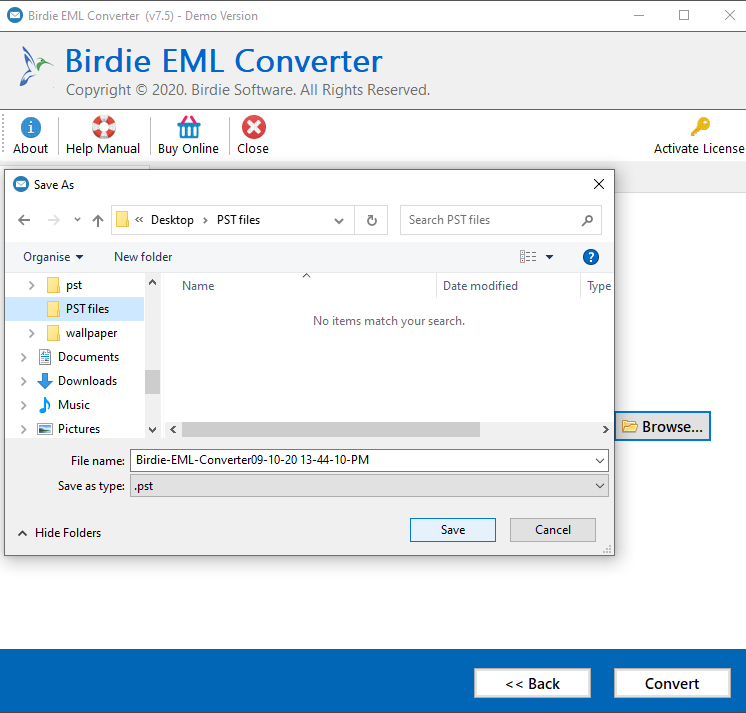Screen dimensions: 746x713
Task: Select the pst folder
Action: (65, 285)
